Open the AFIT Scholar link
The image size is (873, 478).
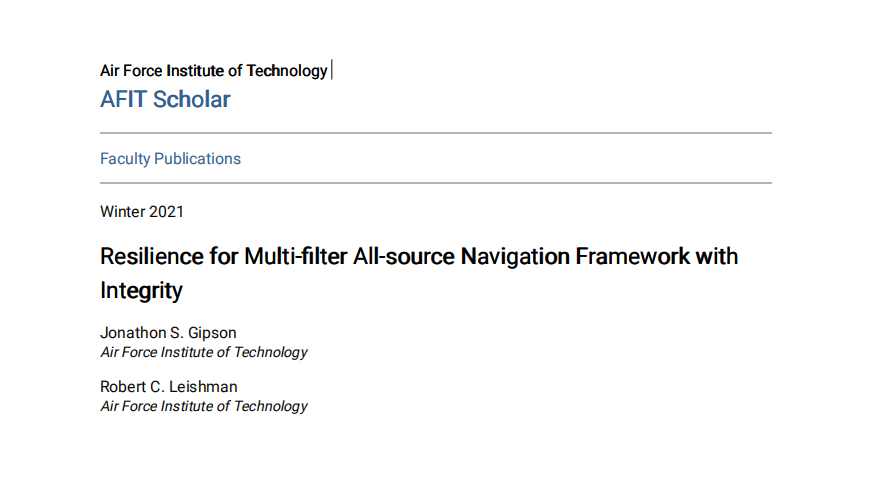(165, 100)
